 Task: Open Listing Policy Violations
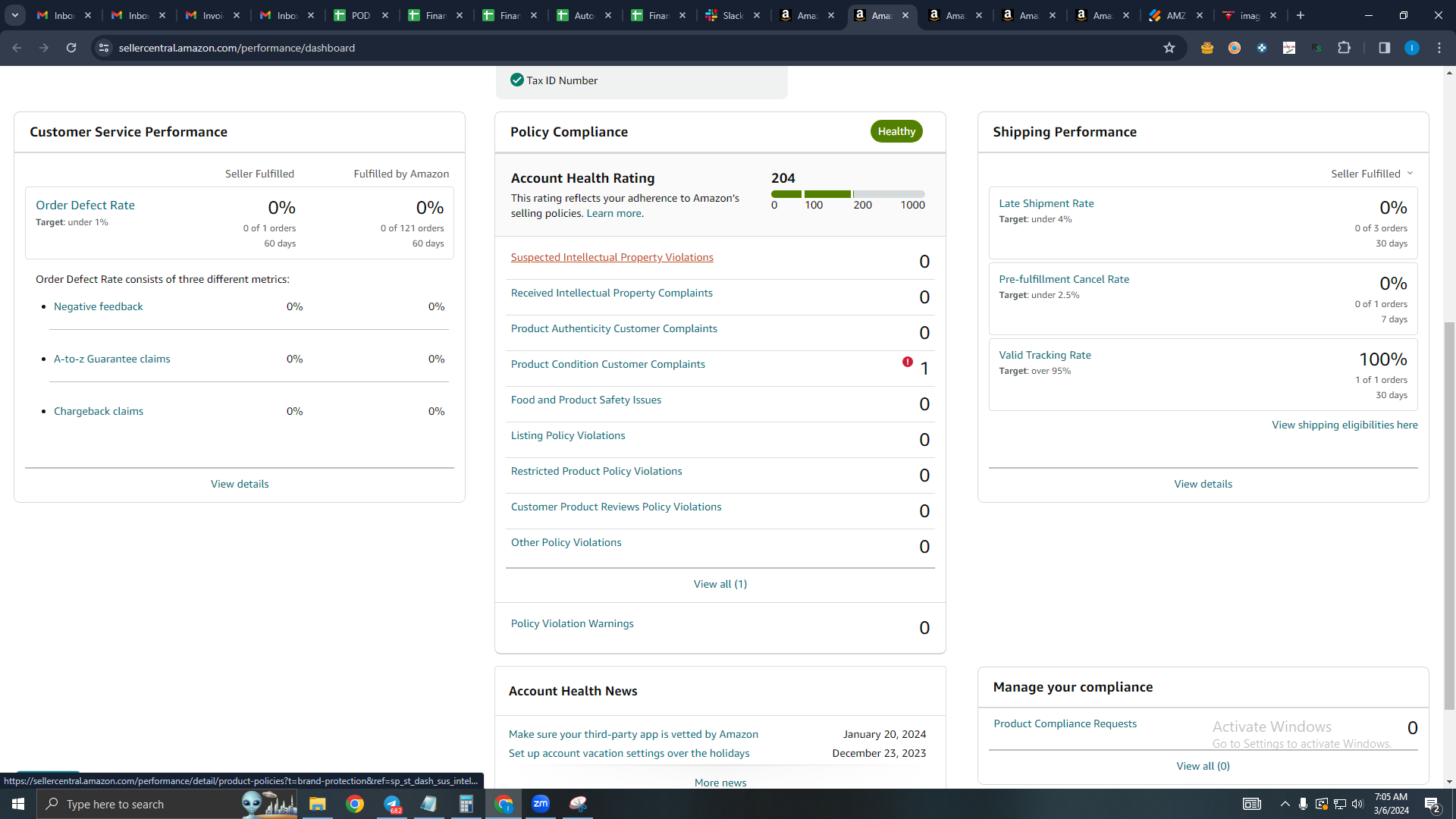[x=568, y=435]
